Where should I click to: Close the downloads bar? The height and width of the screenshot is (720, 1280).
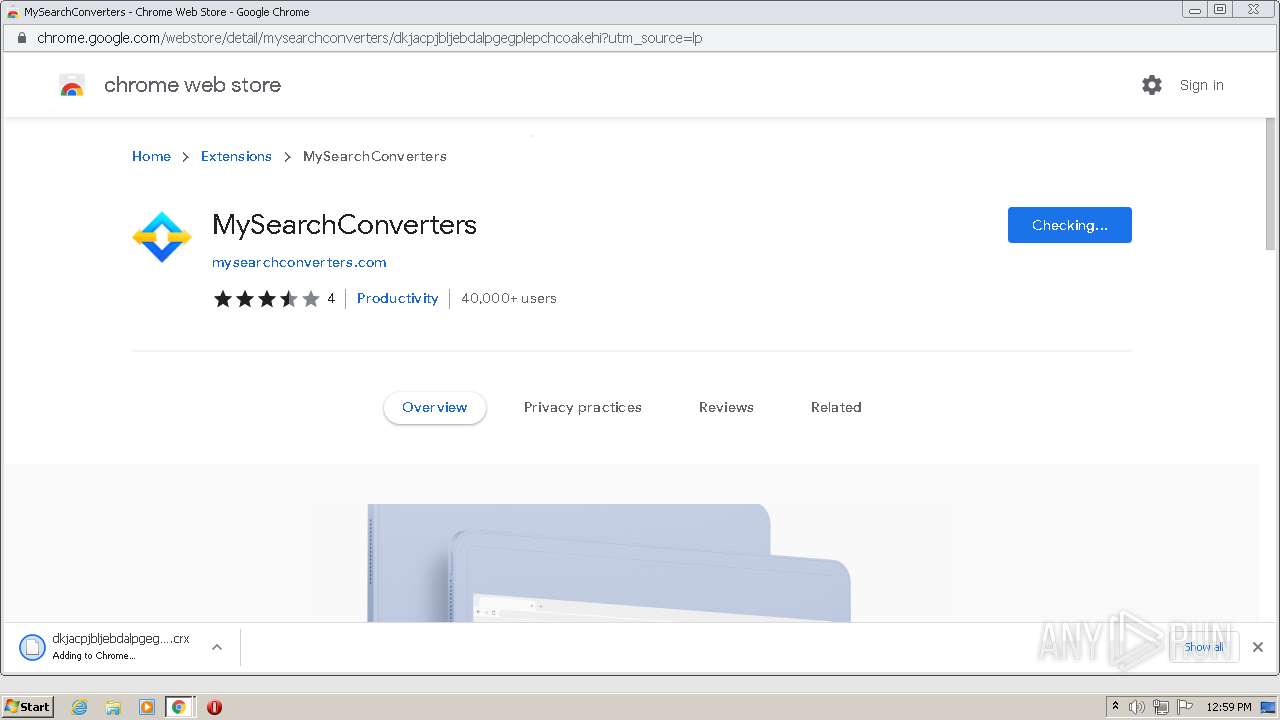[1258, 647]
